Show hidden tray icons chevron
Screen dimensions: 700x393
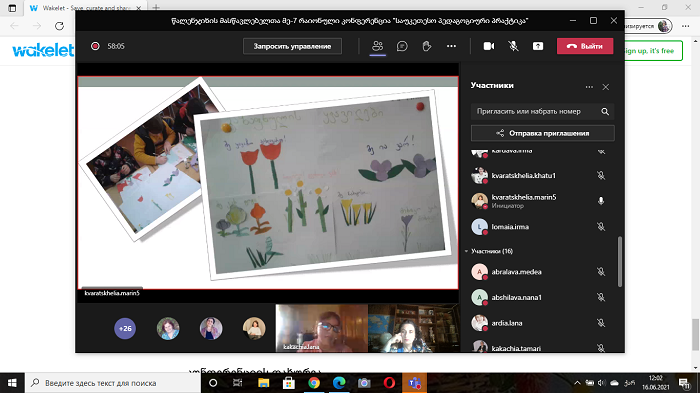(577, 383)
